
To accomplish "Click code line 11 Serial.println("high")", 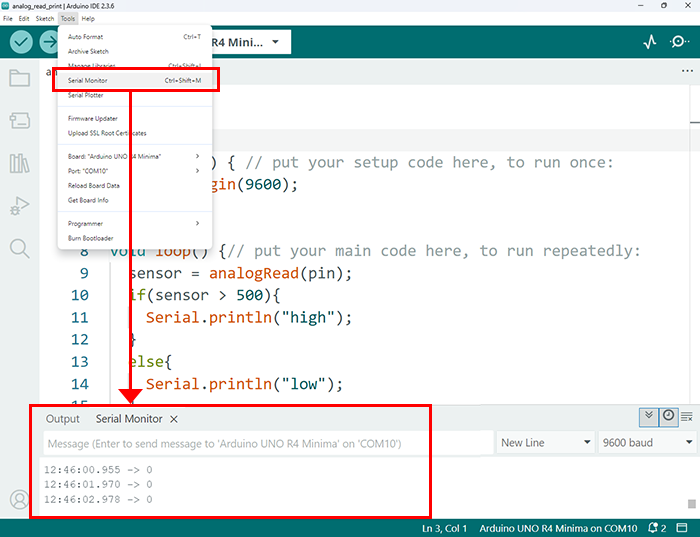I will coord(249,317).
